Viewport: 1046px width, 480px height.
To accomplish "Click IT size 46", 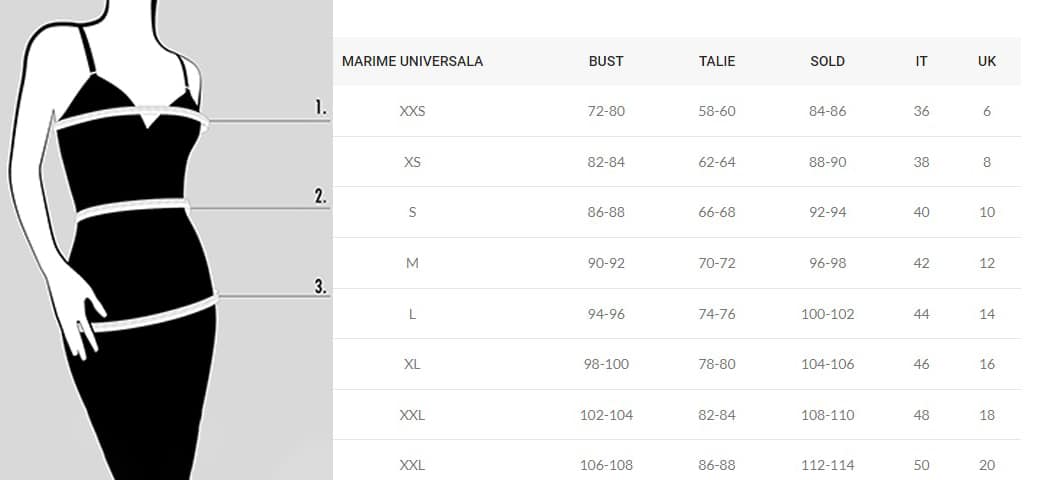I will click(921, 364).
